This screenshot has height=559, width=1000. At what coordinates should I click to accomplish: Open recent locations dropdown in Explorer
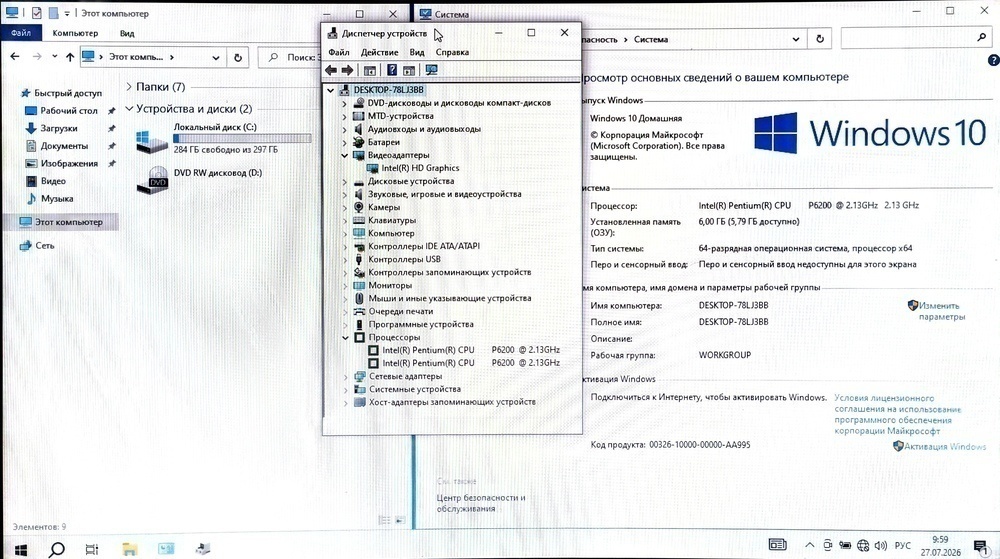(54, 57)
